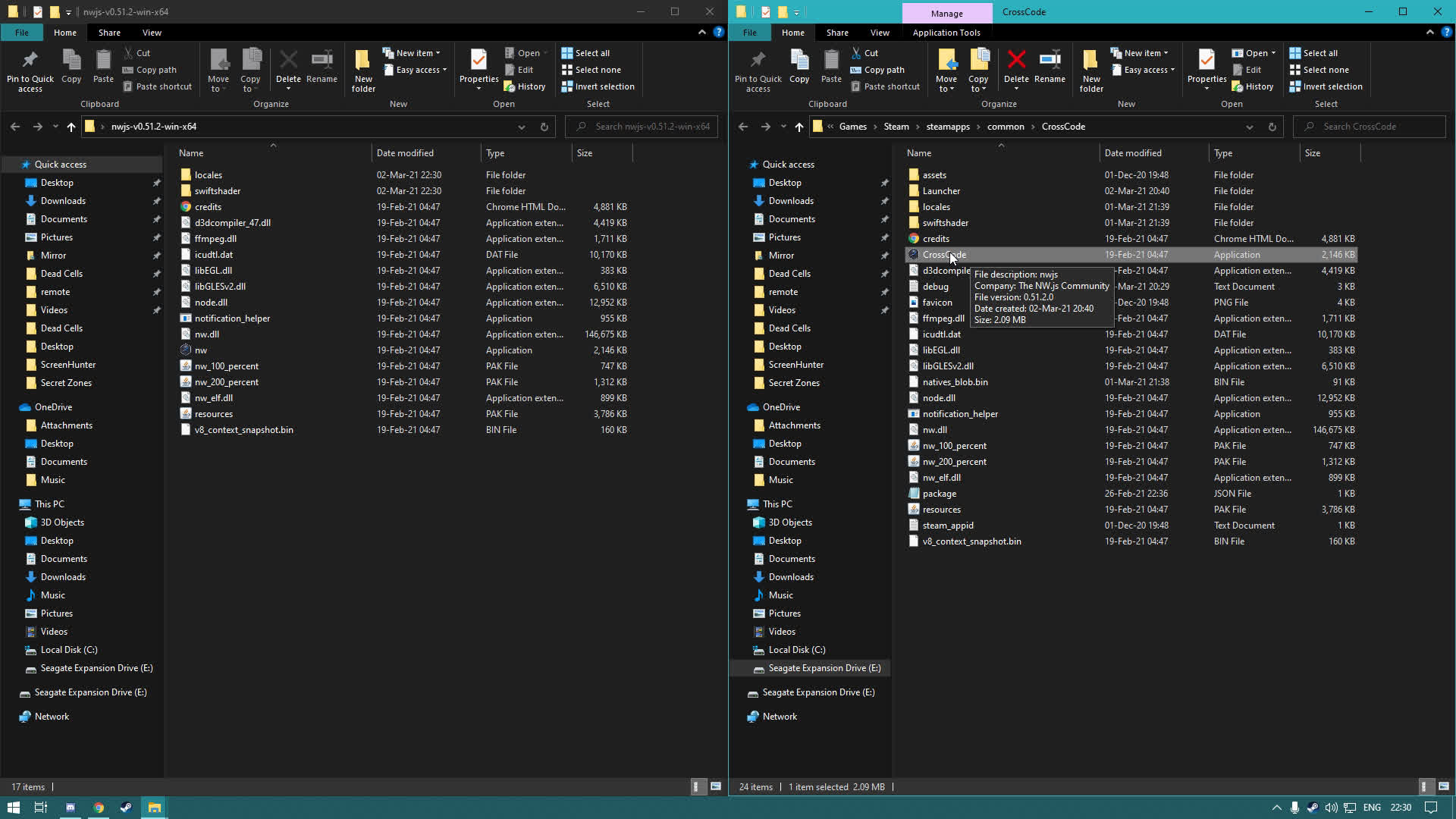Screen dimensions: 1456x819
Task: Create a new folder in CrossCode directory
Action: coord(1090,69)
